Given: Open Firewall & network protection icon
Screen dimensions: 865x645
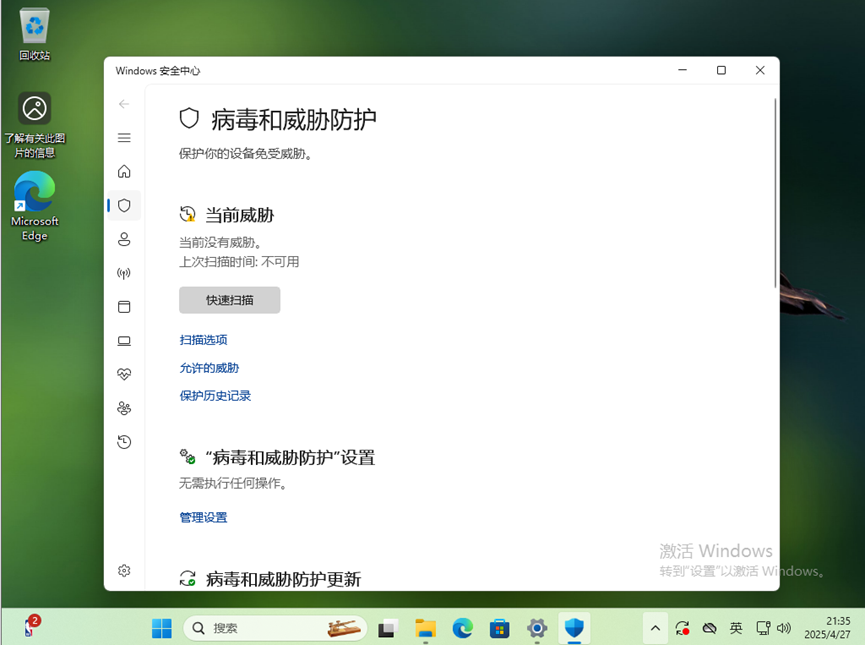Looking at the screenshot, I should tap(124, 273).
